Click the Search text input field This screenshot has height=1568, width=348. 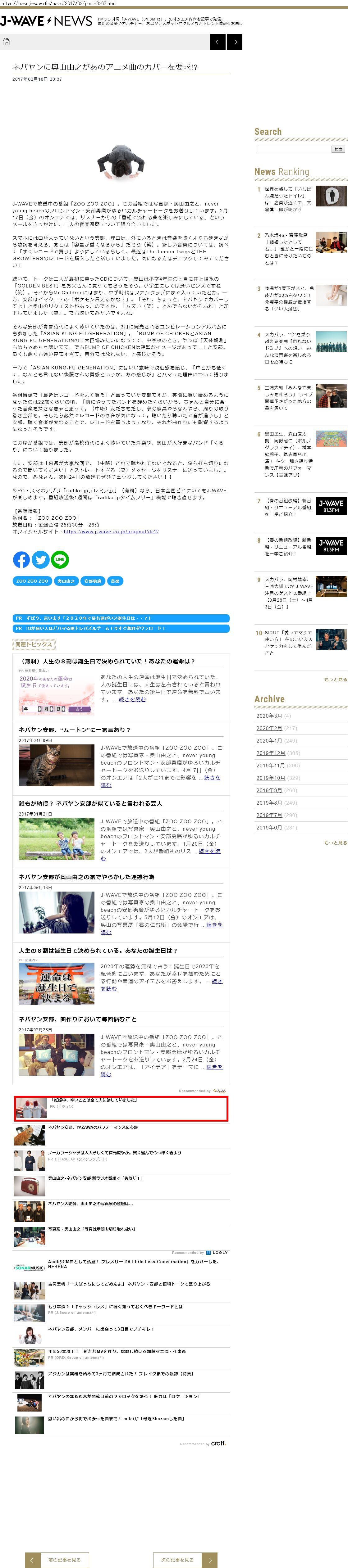(293, 149)
